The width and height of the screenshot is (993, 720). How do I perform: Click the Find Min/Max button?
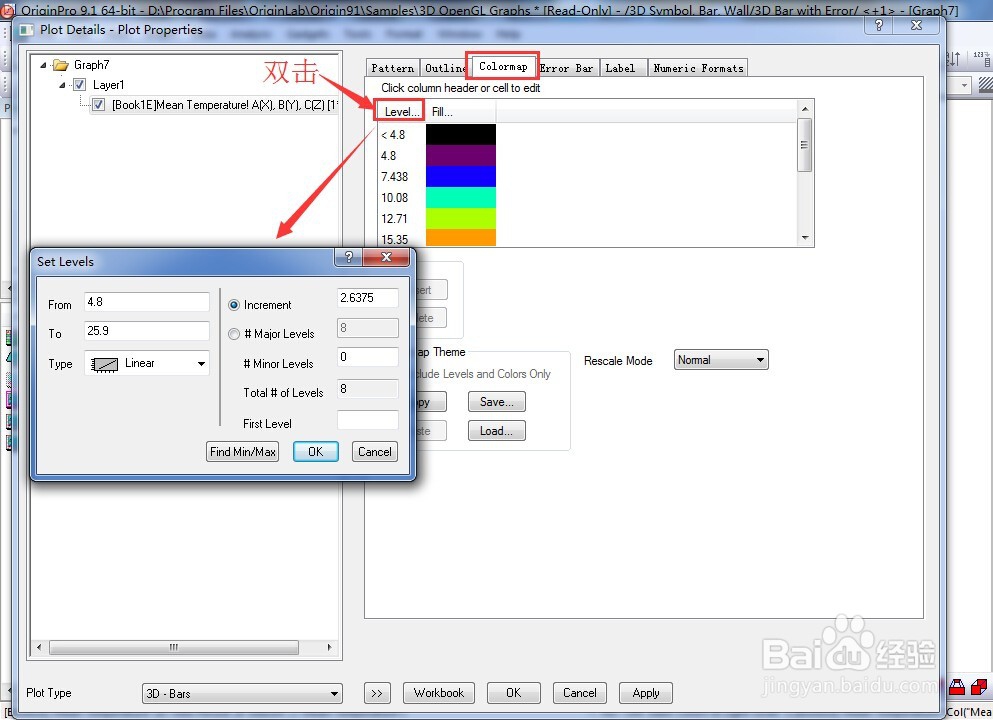point(243,452)
